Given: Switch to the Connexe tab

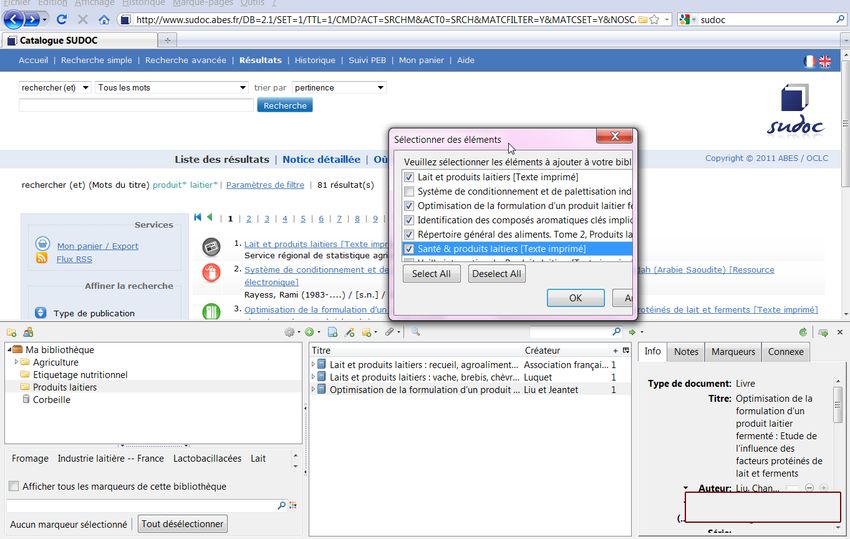Looking at the screenshot, I should pos(785,351).
